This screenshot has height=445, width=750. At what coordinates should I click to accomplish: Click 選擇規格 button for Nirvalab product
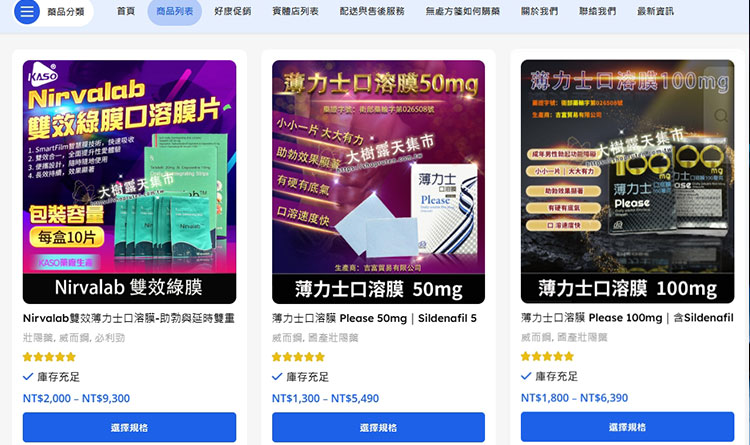130,427
